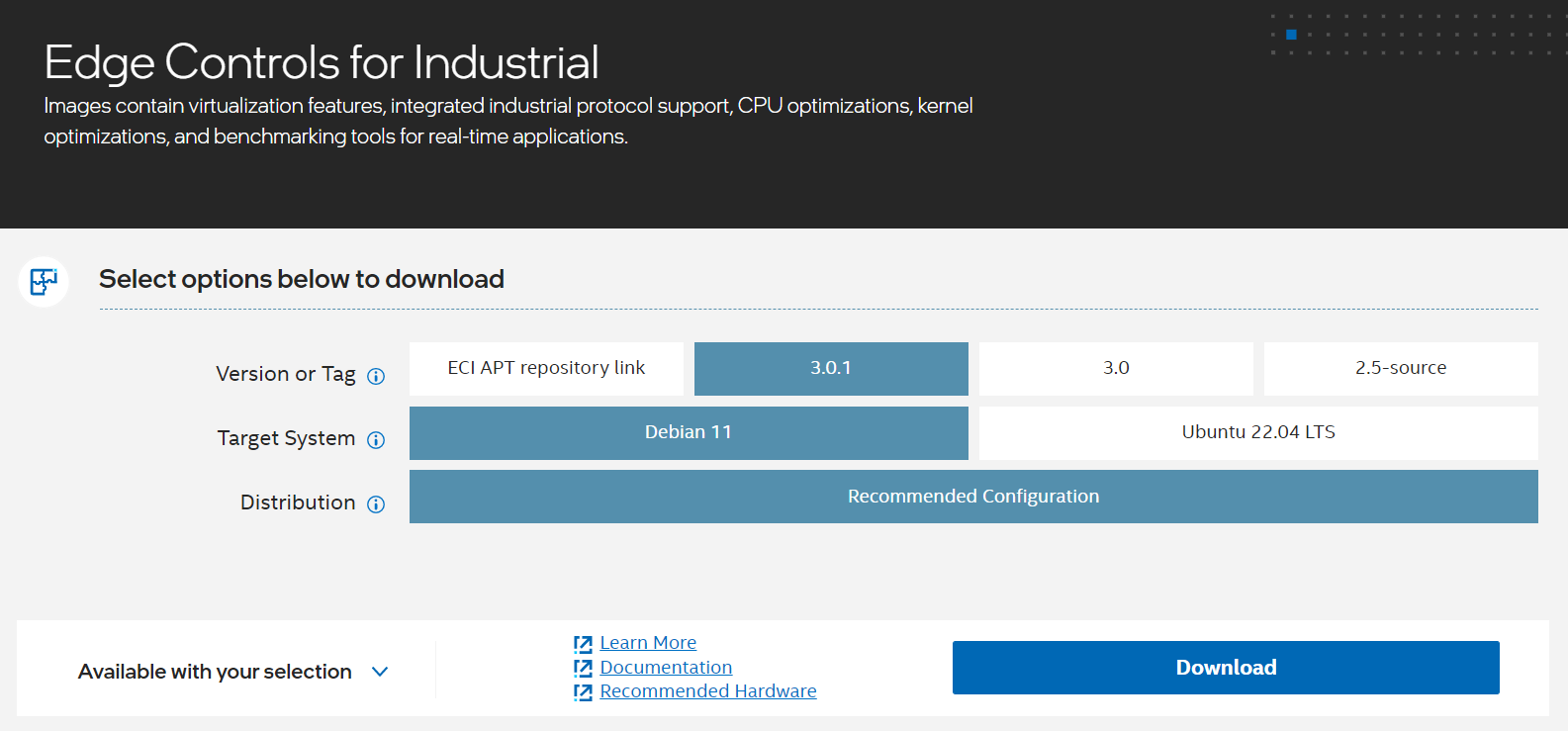Select the 2.5-source version
This screenshot has width=1568, height=731.
tap(1401, 368)
